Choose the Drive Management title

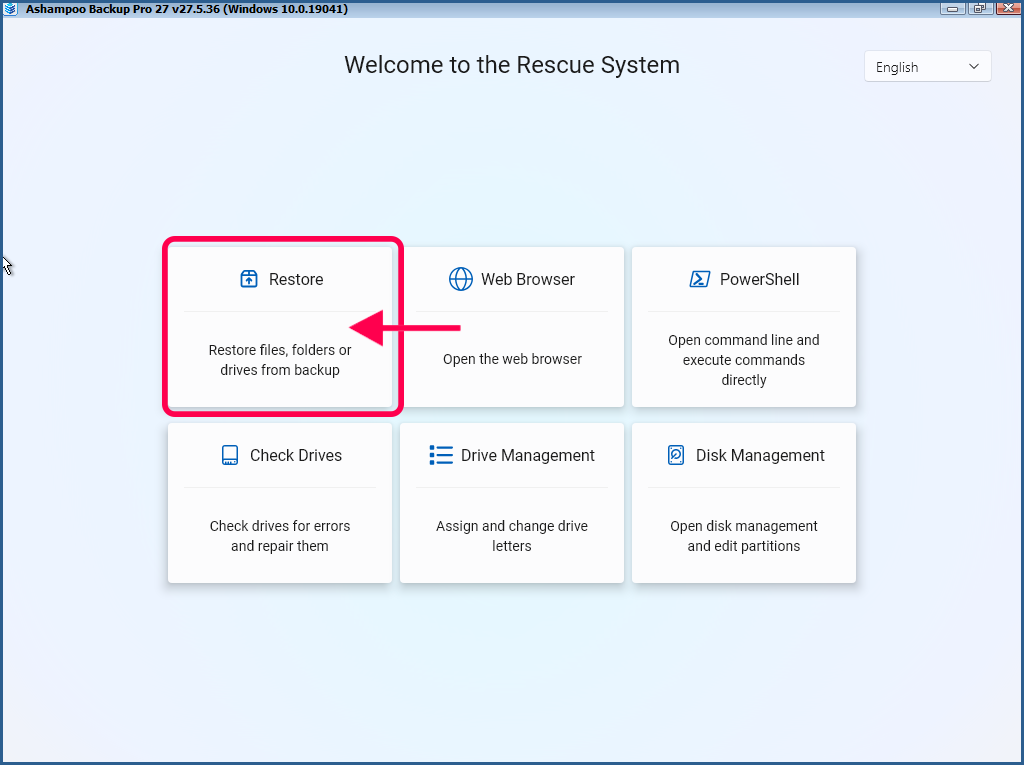click(x=528, y=455)
